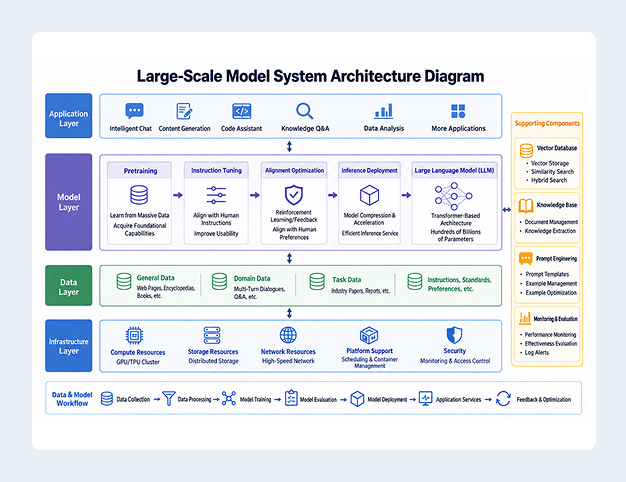Screen dimensions: 626x482
Task: Open the Knowledge Base book icon
Action: (x=526, y=206)
